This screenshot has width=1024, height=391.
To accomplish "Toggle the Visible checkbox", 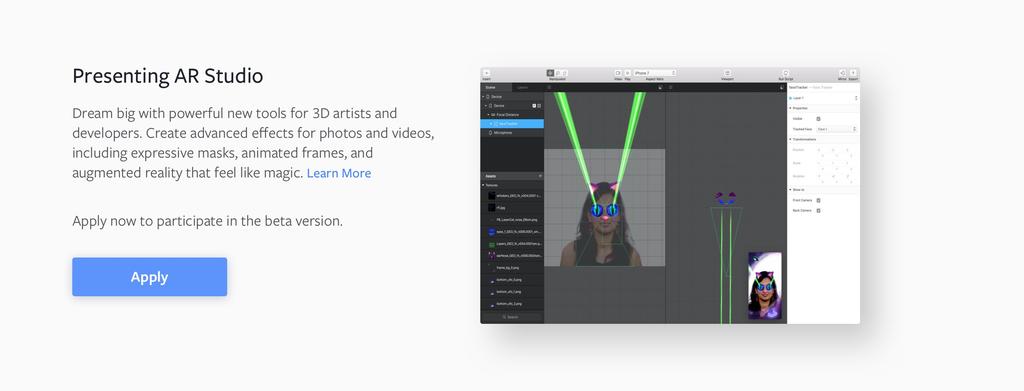I will pyautogui.click(x=818, y=119).
